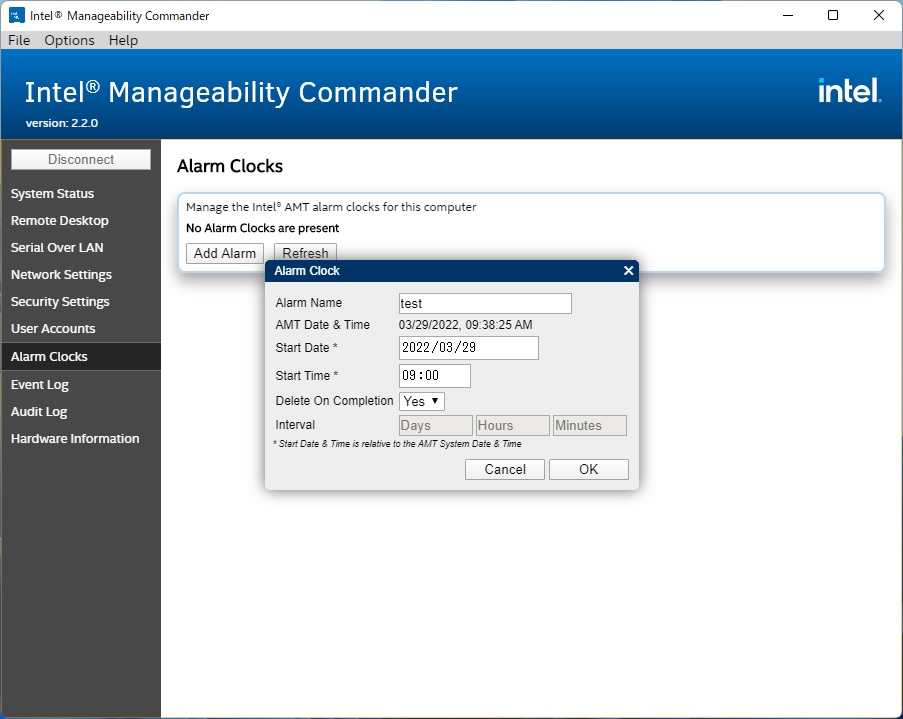Image resolution: width=903 pixels, height=719 pixels.
Task: Click the app icon in title bar
Action: [x=17, y=16]
